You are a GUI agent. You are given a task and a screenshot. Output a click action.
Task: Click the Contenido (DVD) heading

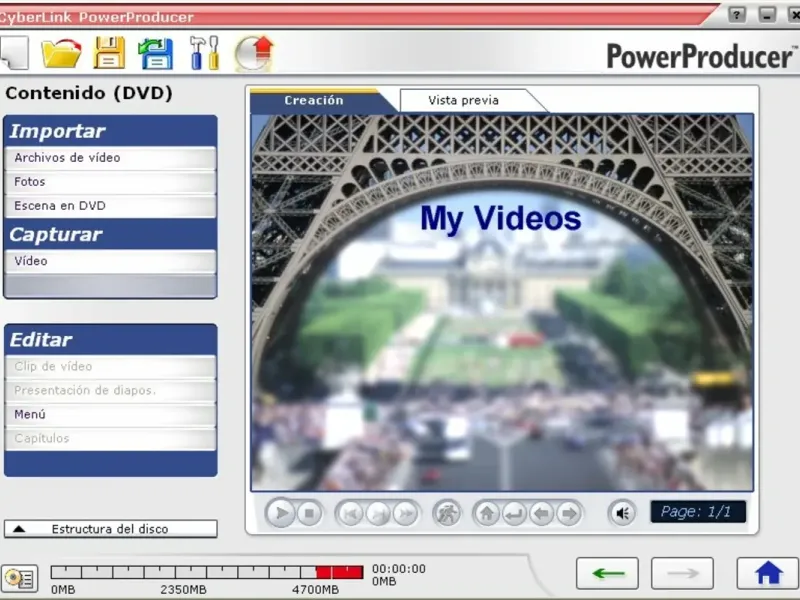point(89,93)
